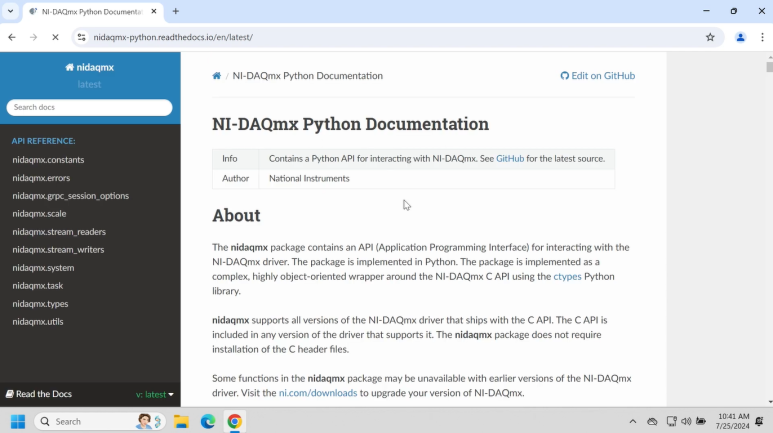Open Microsoft Edge from taskbar
The height and width of the screenshot is (433, 773).
point(208,422)
